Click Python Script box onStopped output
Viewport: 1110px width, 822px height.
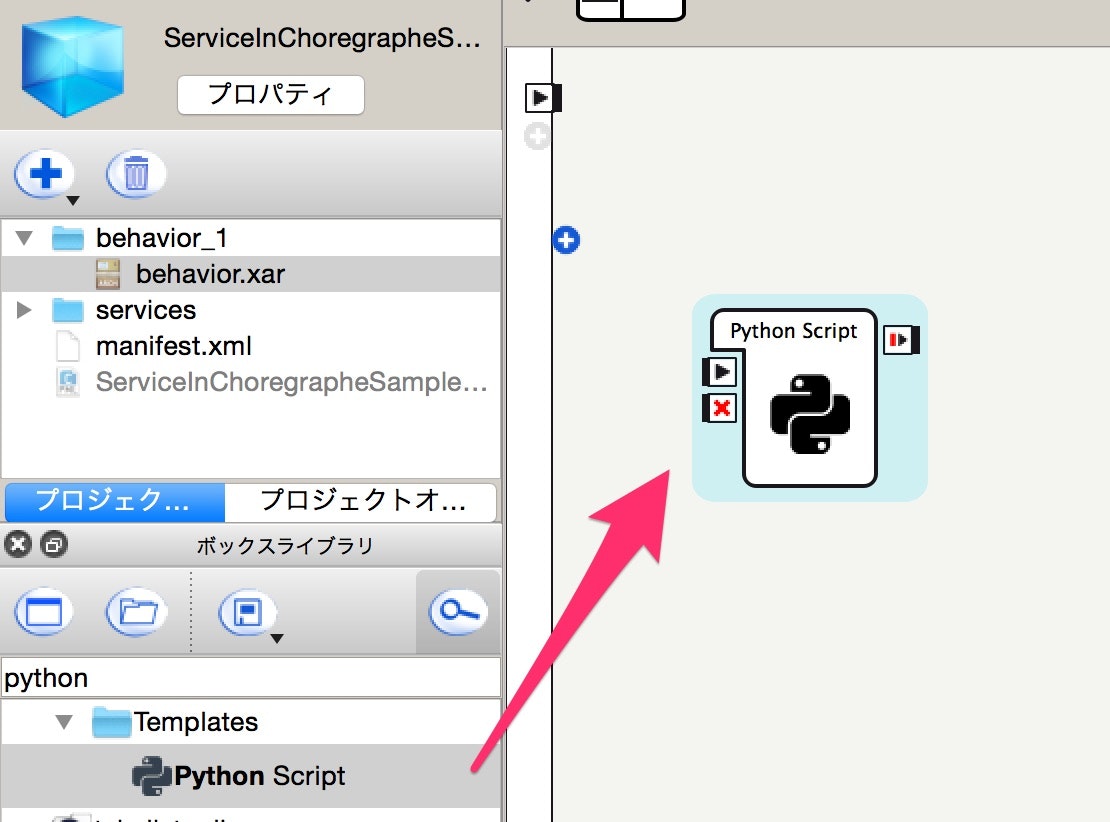tap(901, 340)
